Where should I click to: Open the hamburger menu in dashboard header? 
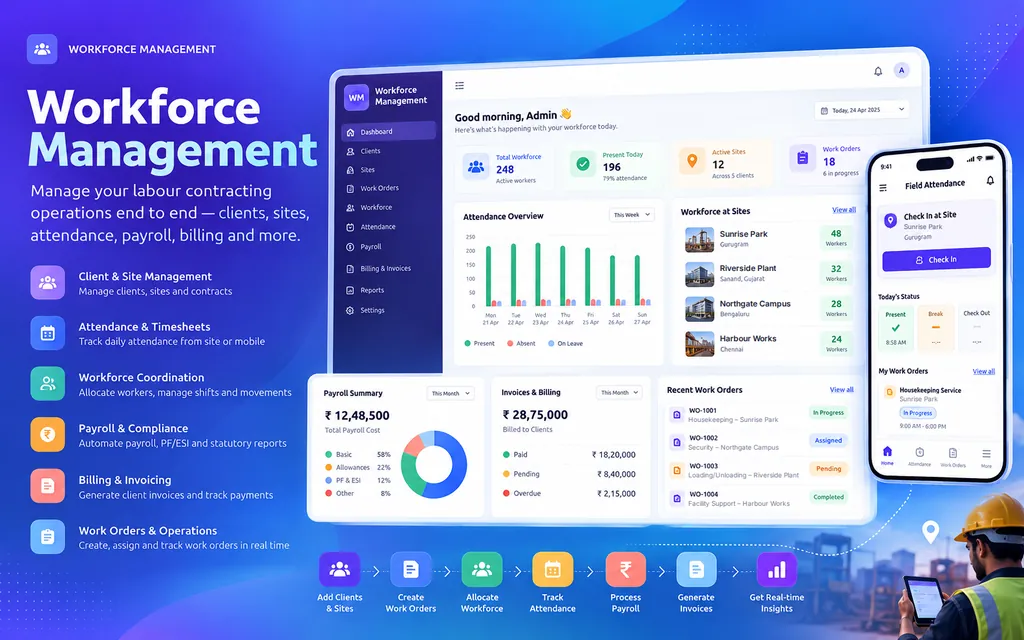coord(460,86)
